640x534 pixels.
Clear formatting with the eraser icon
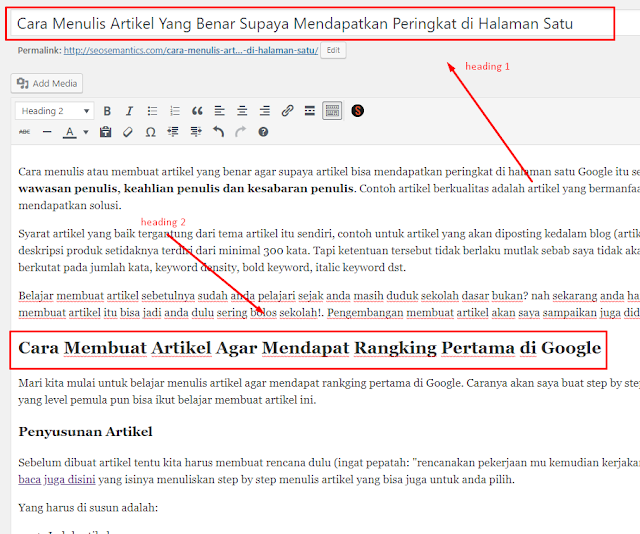[x=128, y=132]
